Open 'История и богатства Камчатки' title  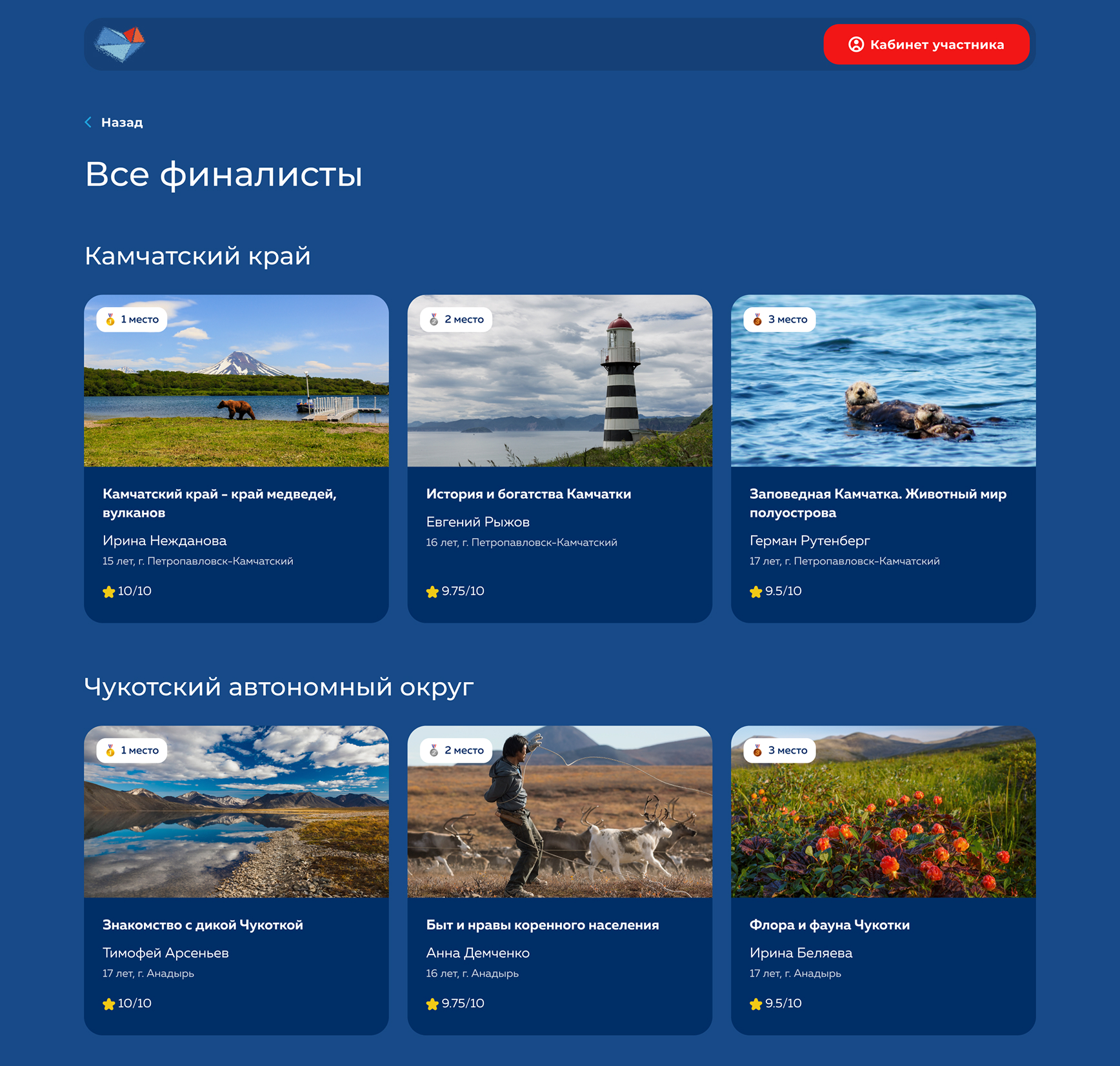tap(528, 494)
